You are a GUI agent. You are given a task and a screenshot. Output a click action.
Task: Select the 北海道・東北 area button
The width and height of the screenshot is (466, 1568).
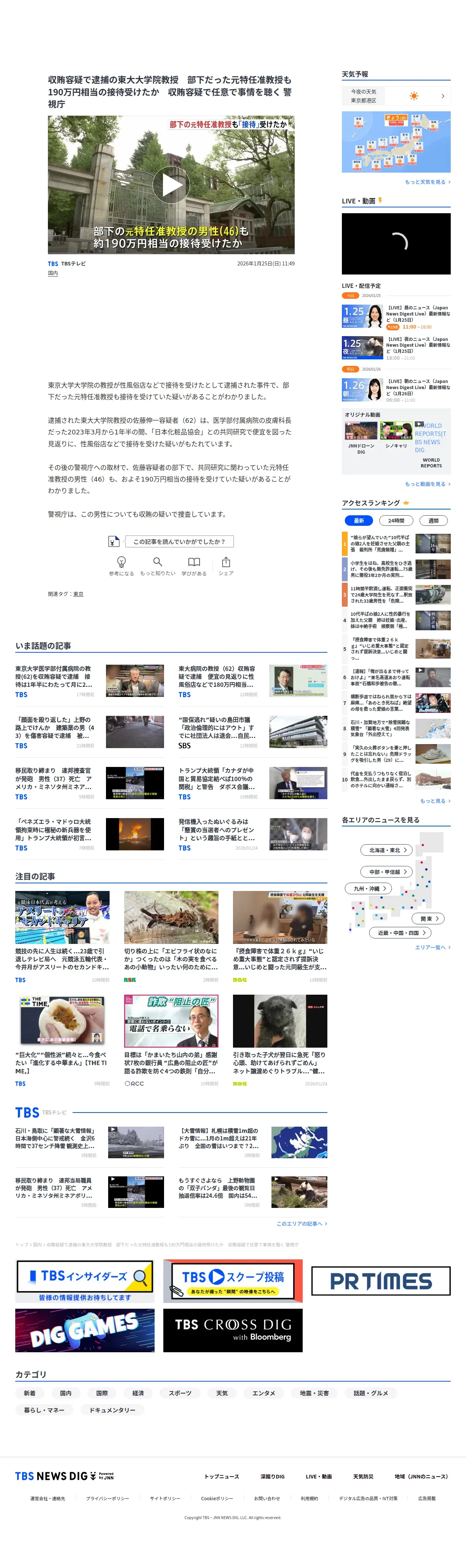[387, 850]
